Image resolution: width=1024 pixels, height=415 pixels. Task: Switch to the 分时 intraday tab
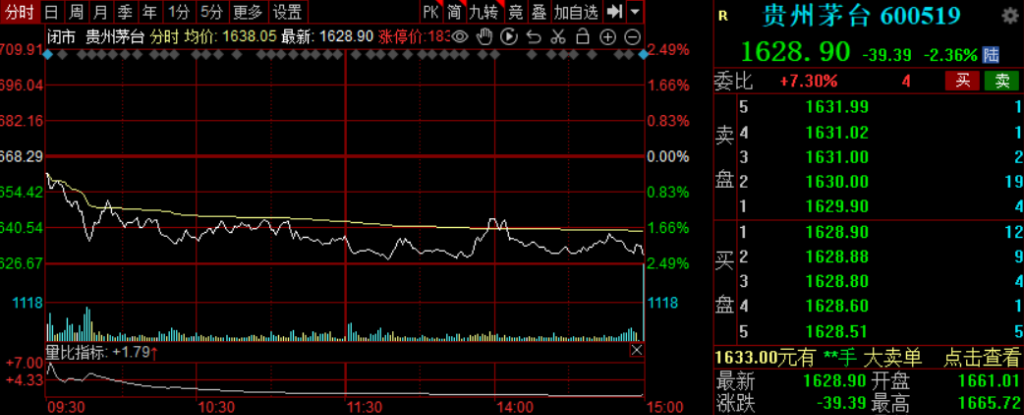coord(19,12)
